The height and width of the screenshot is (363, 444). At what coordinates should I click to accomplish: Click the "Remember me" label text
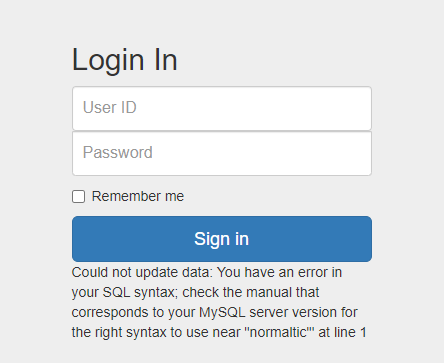point(138,196)
